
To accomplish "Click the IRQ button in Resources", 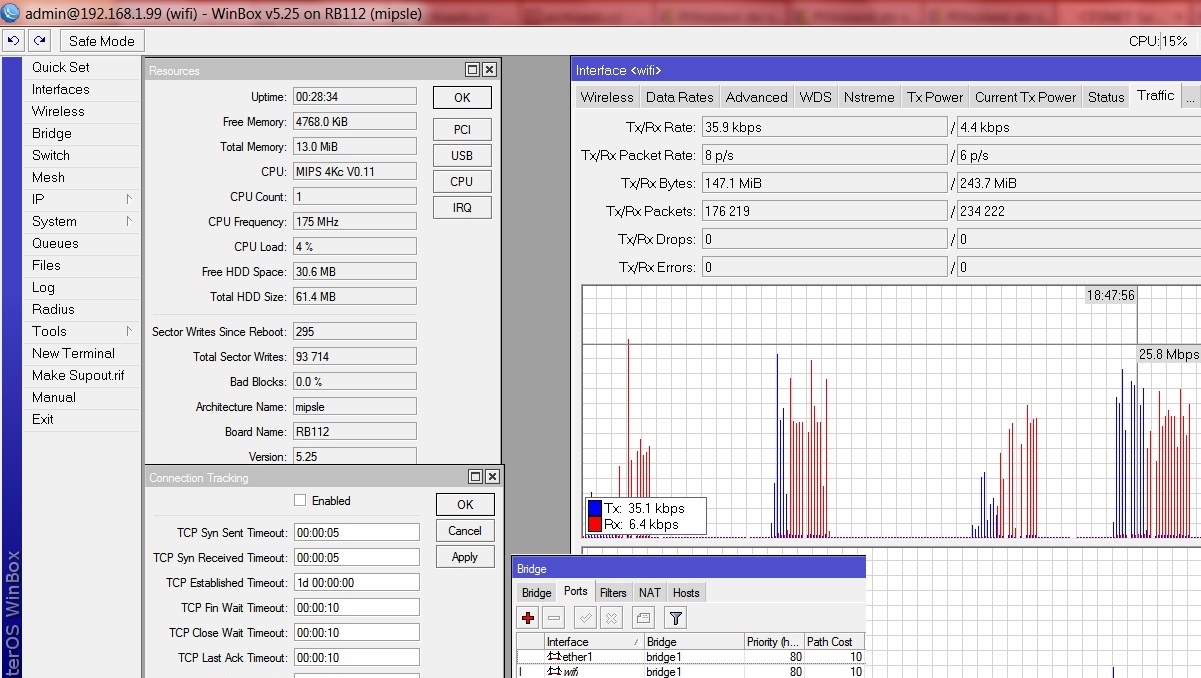I will 462,207.
